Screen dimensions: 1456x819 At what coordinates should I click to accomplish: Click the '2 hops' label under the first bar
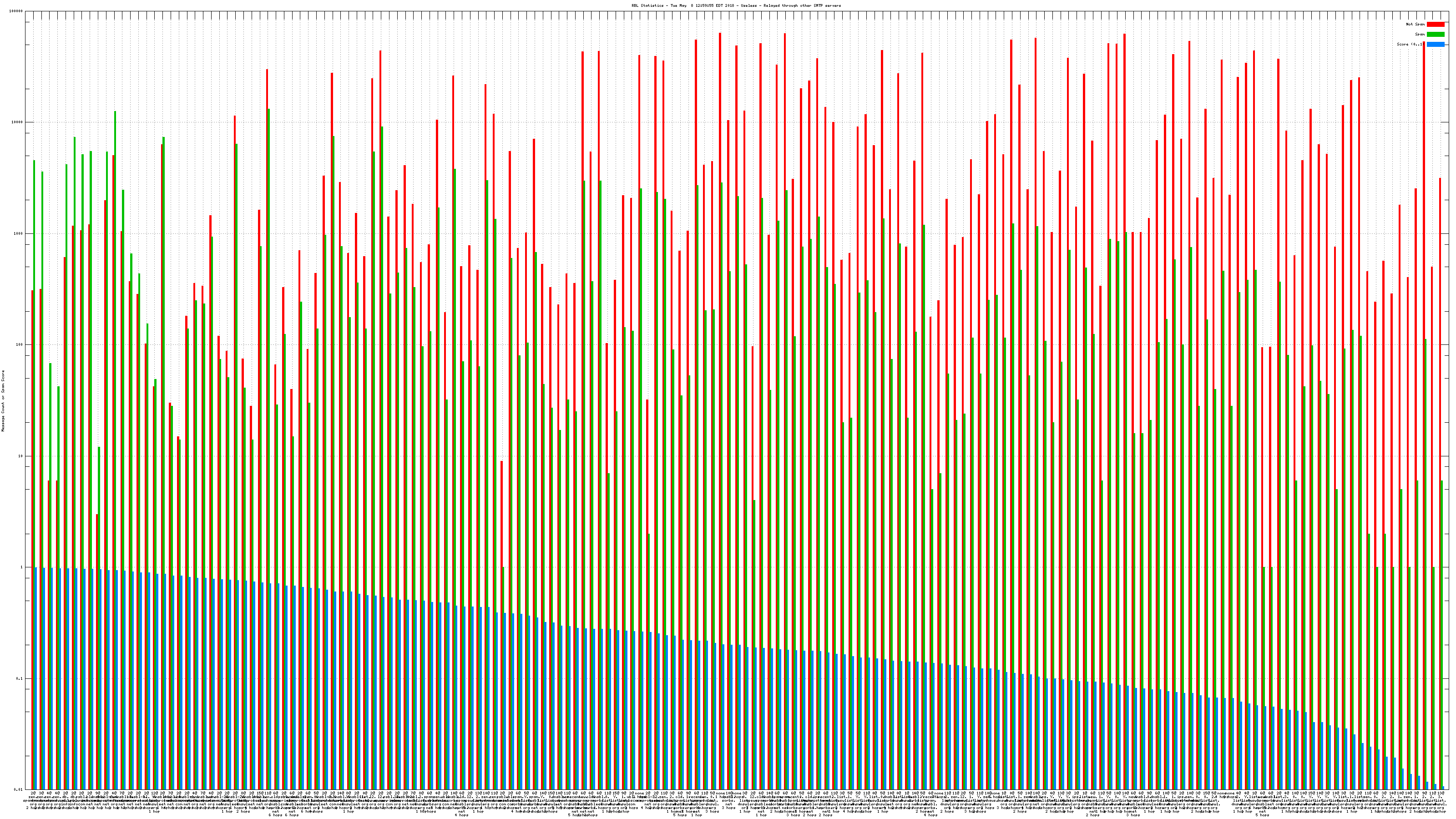coord(32,807)
